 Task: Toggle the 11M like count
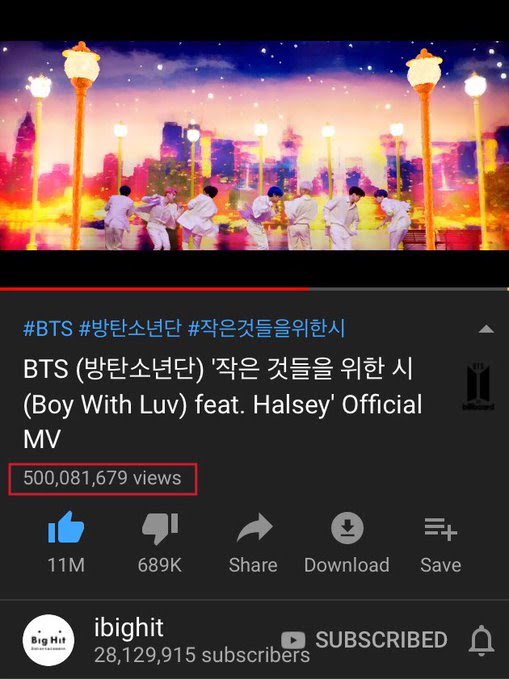click(66, 565)
